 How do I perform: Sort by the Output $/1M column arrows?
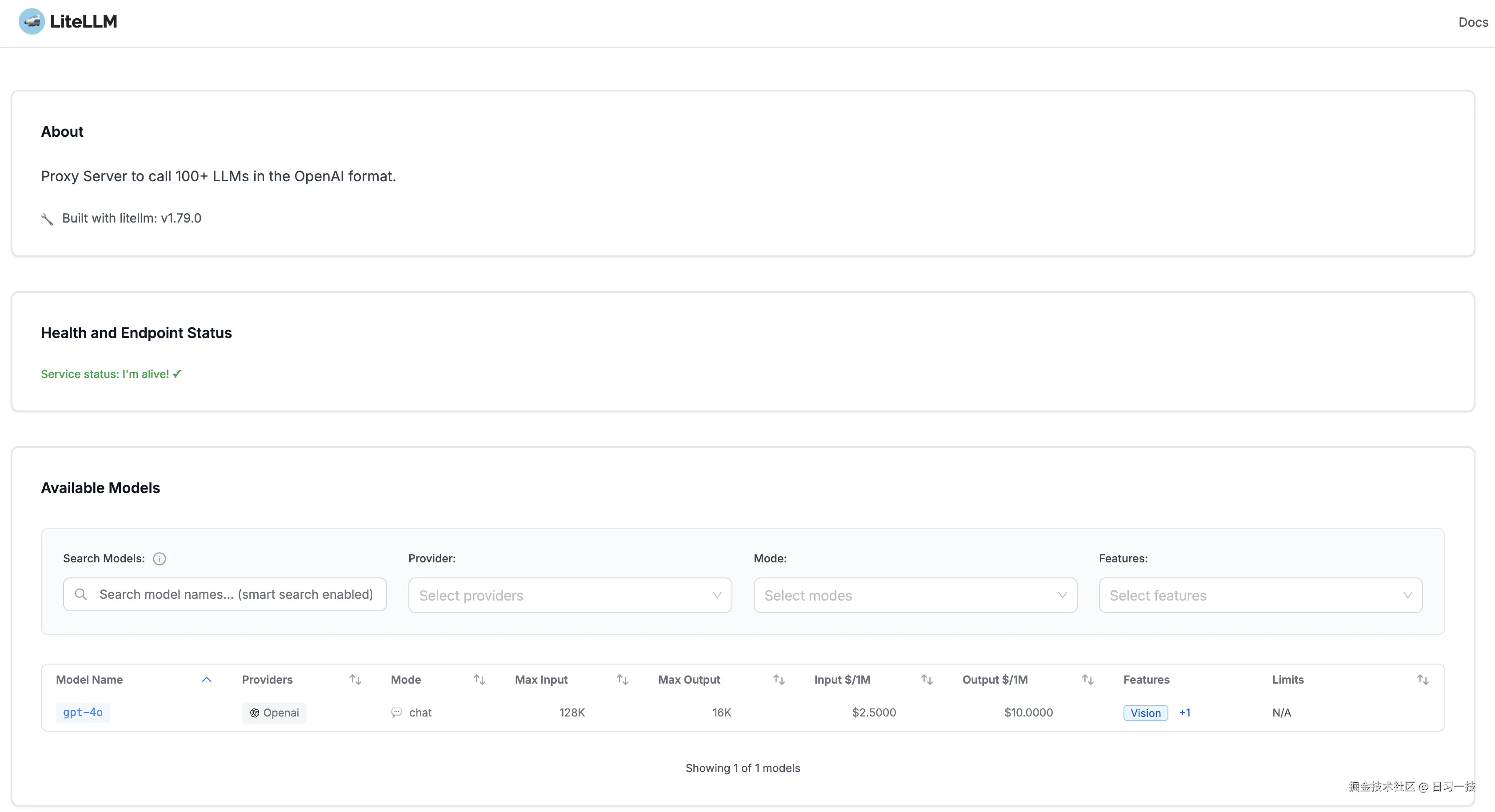[1087, 680]
